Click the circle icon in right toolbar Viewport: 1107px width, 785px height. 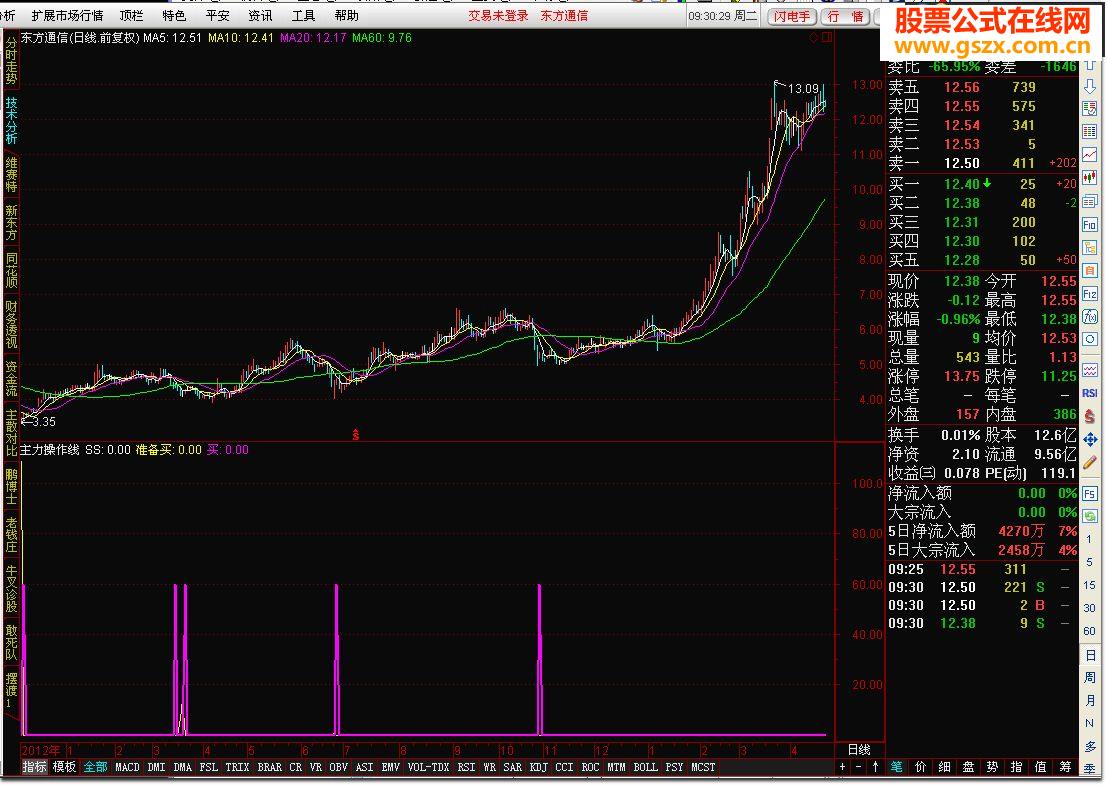tap(1089, 340)
